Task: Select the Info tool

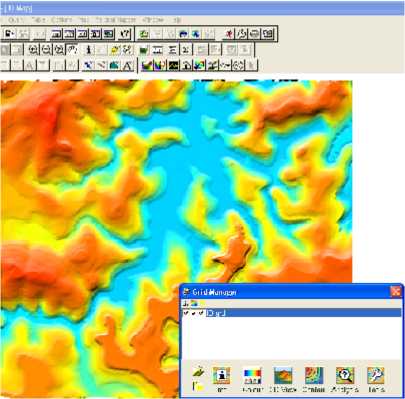Action: pyautogui.click(x=88, y=50)
